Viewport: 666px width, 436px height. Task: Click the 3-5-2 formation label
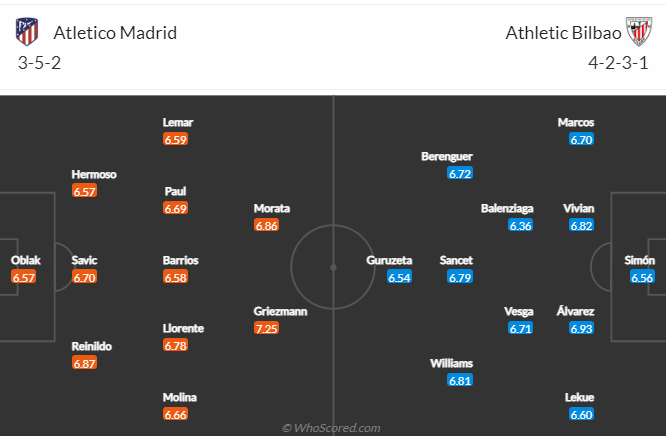click(39, 63)
